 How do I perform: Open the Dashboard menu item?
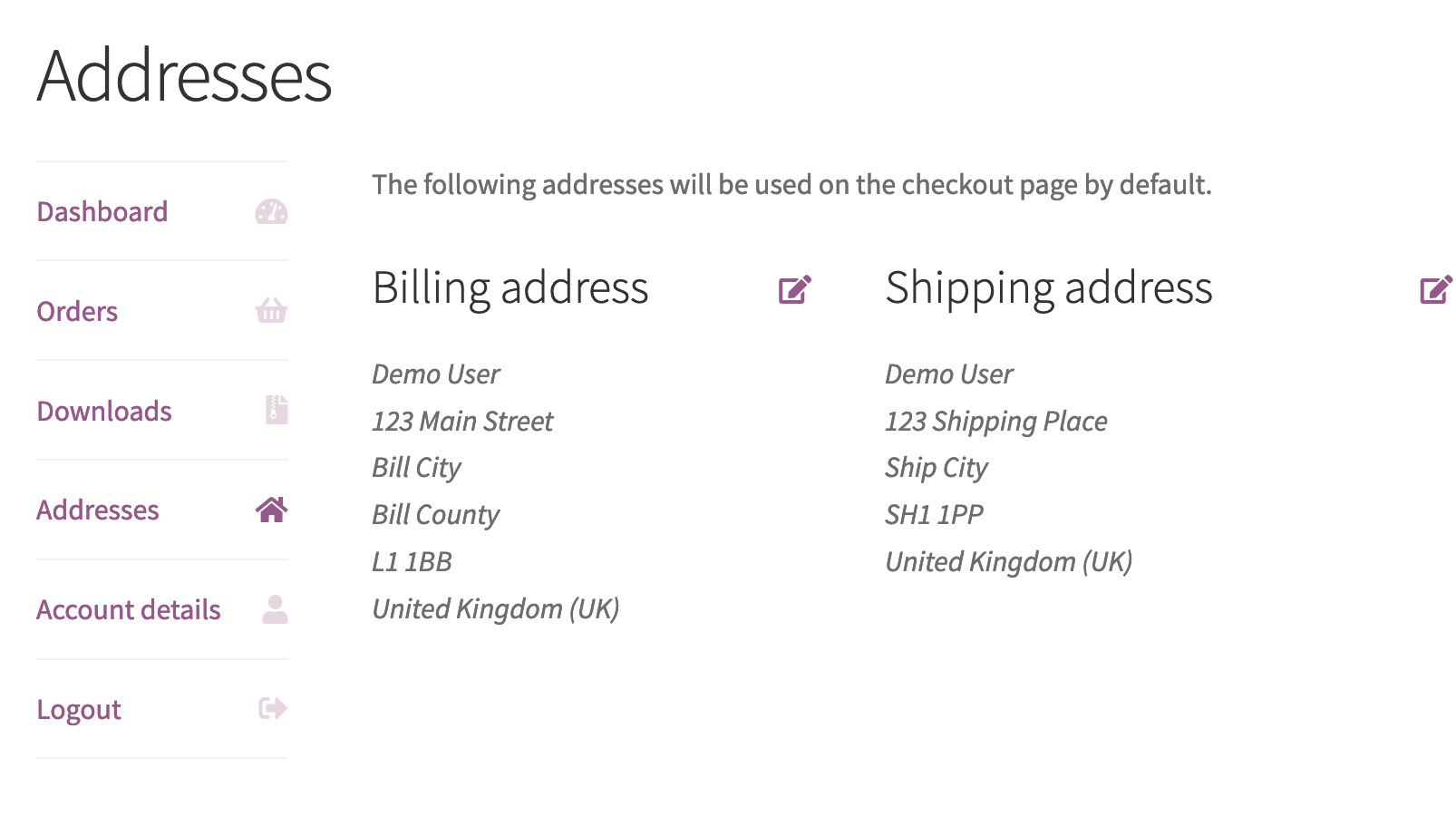point(102,211)
